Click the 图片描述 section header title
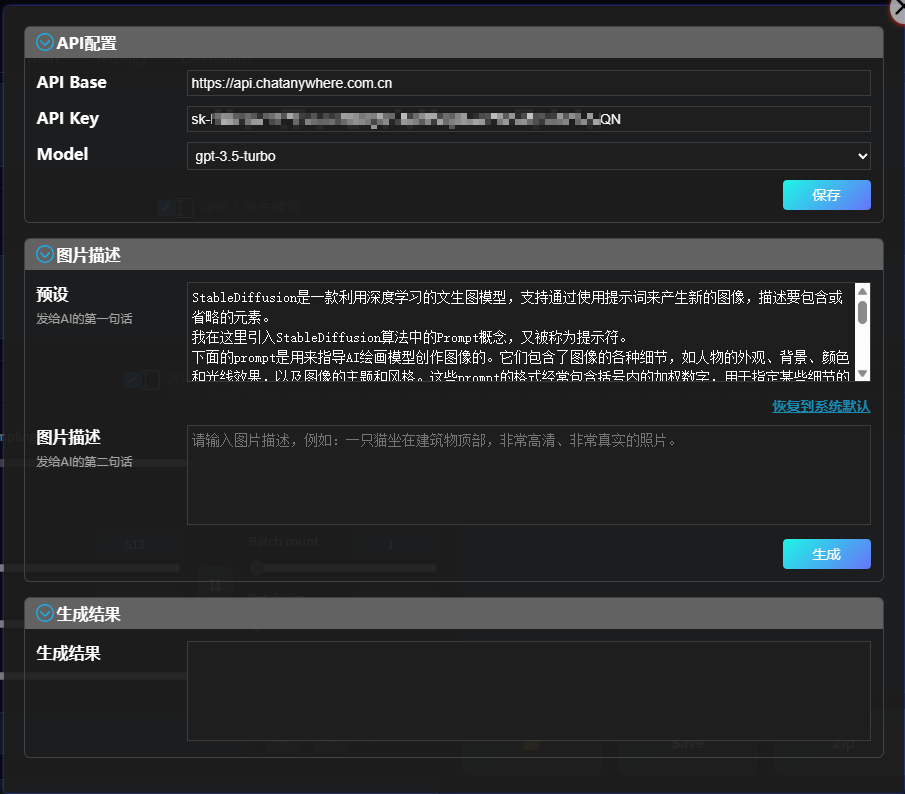This screenshot has height=794, width=905. pos(89,255)
